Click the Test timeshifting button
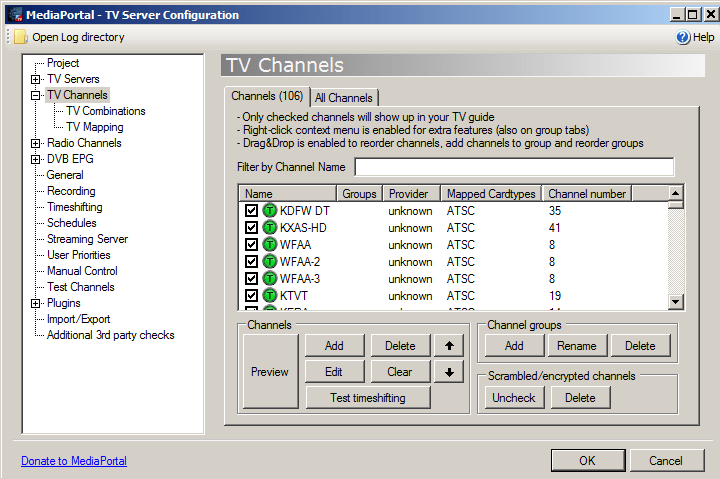The width and height of the screenshot is (720, 479). [368, 398]
